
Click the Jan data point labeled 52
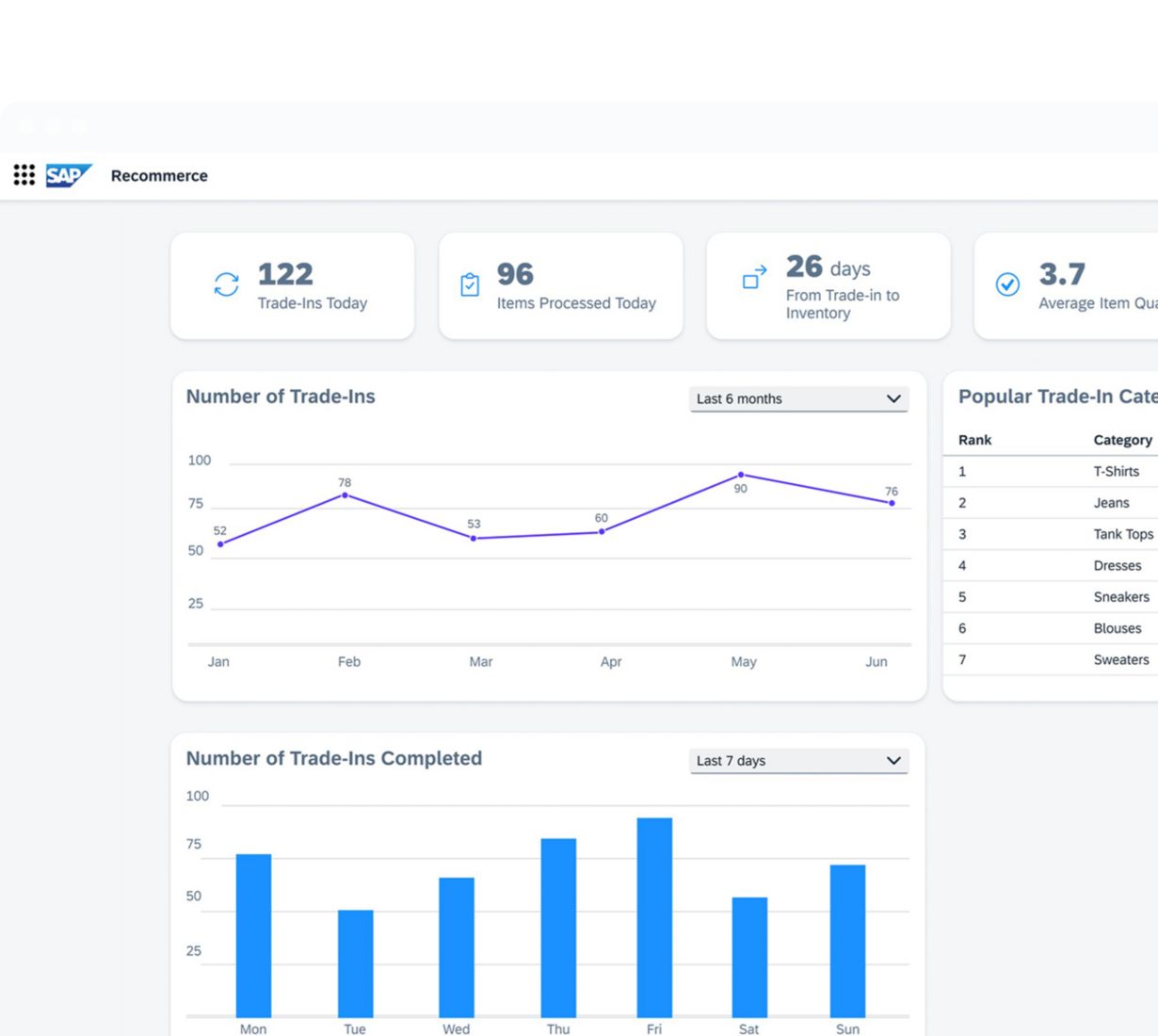click(220, 544)
